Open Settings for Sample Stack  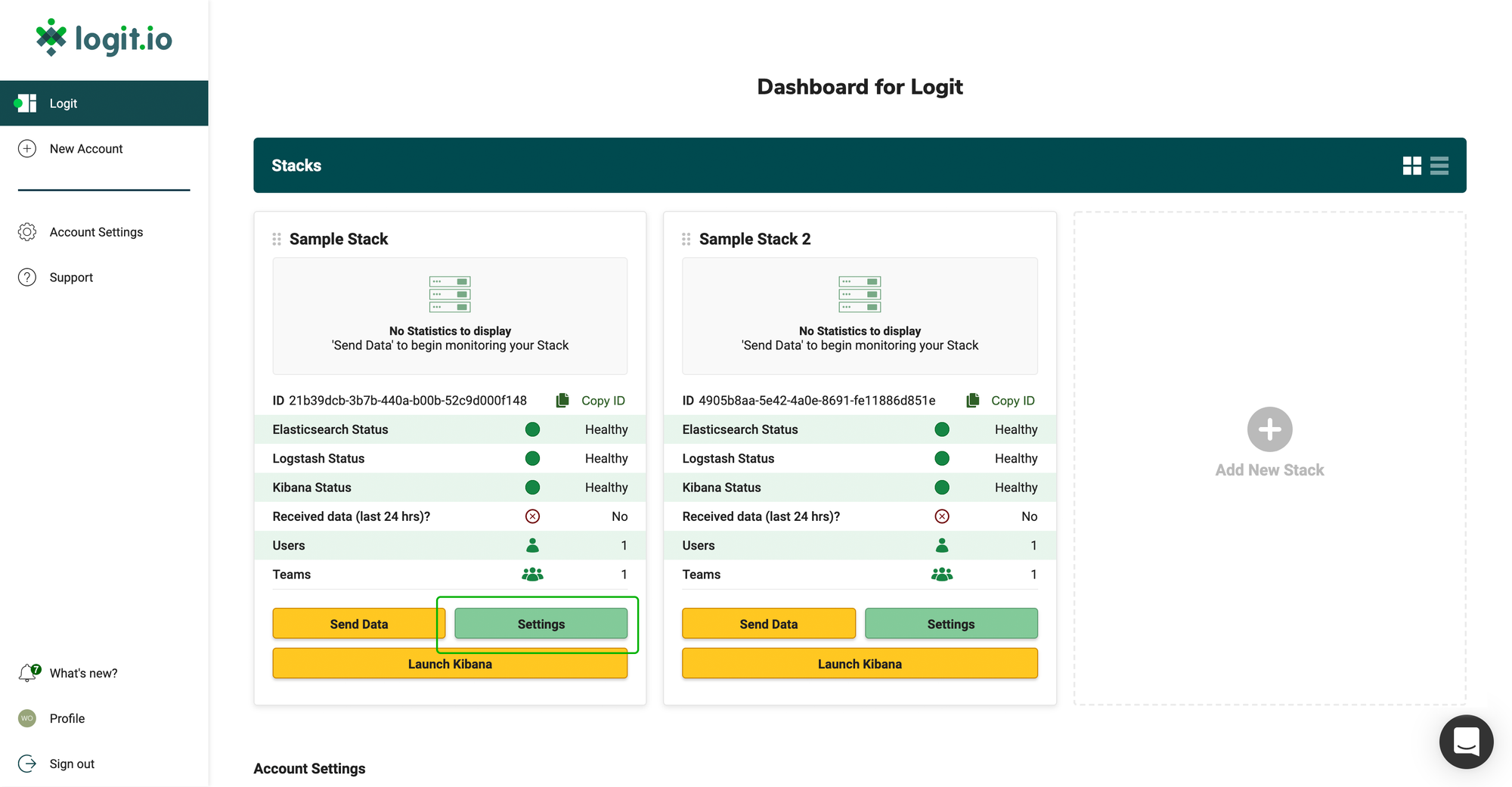541,624
